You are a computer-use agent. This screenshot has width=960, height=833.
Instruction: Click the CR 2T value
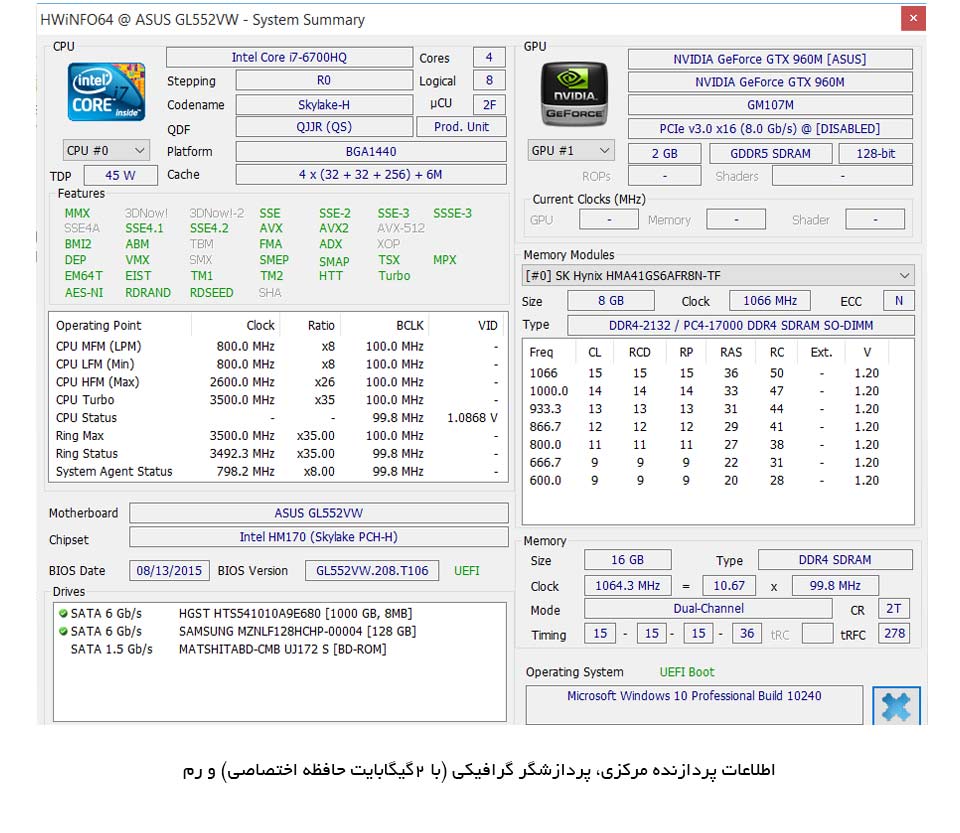click(894, 608)
